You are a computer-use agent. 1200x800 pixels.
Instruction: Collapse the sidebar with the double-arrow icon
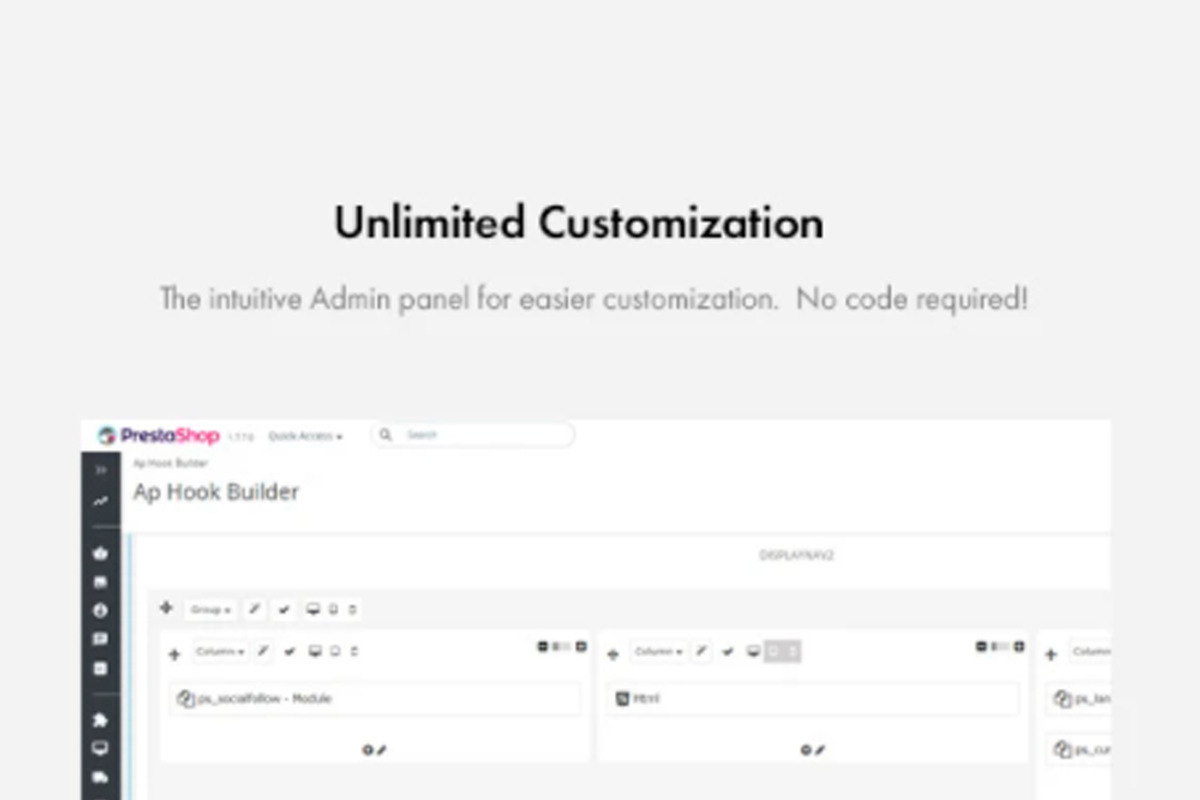(100, 469)
